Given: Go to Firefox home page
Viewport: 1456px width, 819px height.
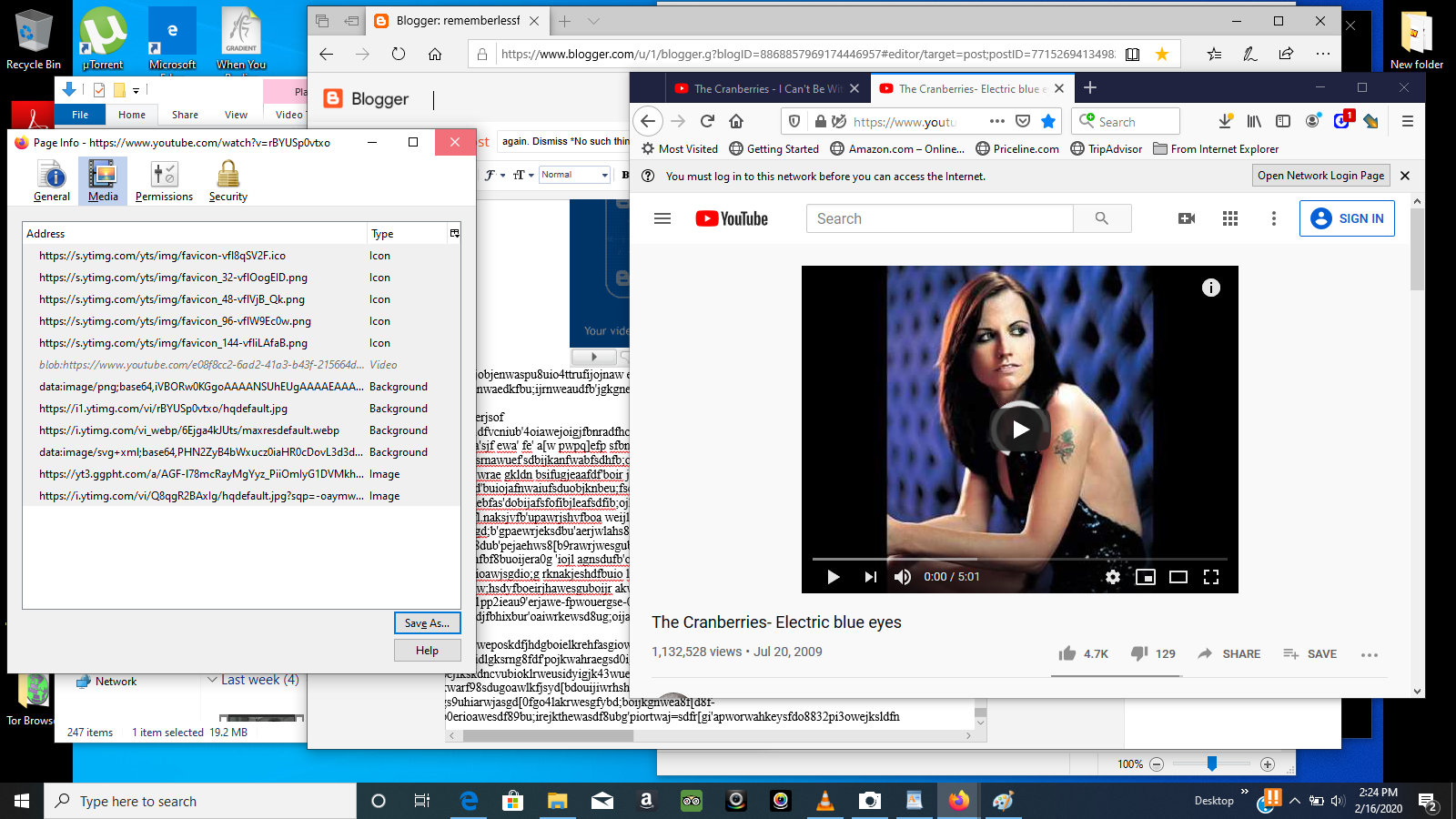Looking at the screenshot, I should tap(736, 121).
